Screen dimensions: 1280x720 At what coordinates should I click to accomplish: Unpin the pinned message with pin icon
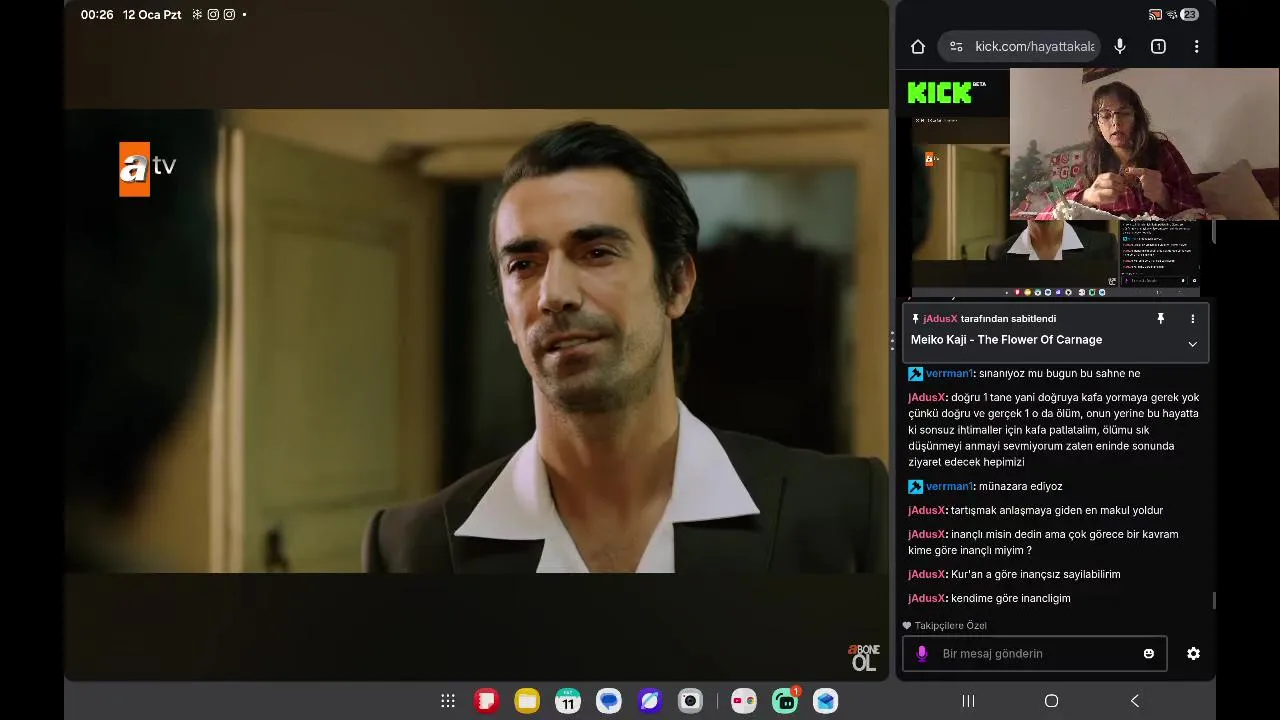tap(1161, 318)
